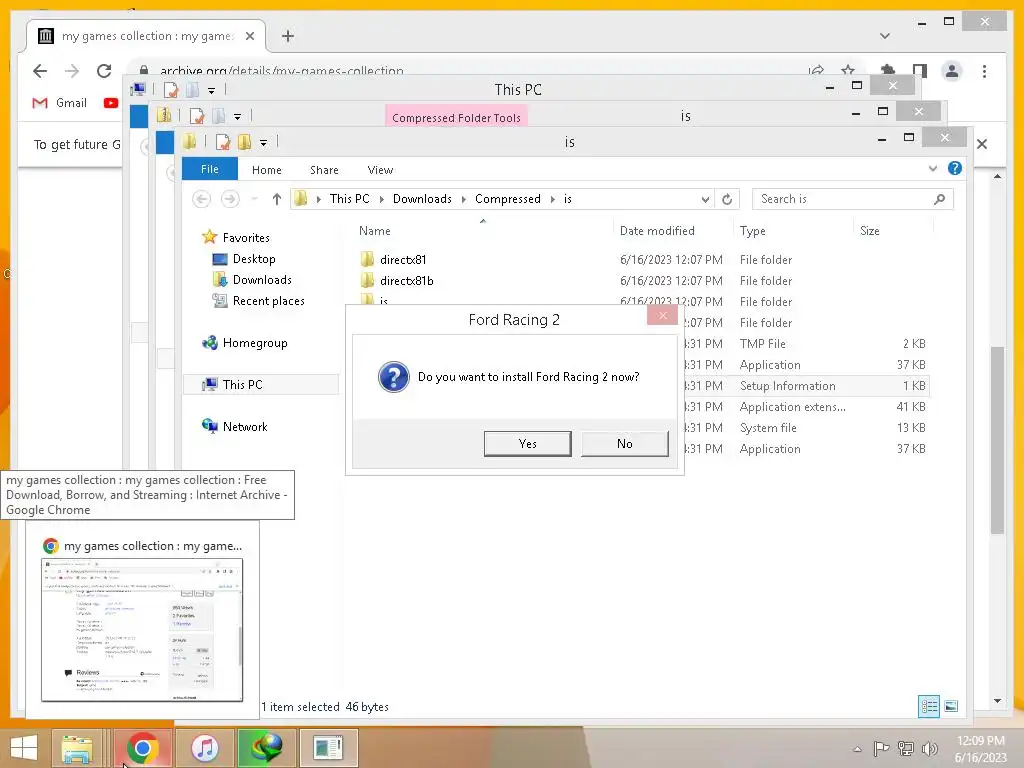This screenshot has width=1024, height=768.
Task: Switch to details view layout
Action: tap(929, 706)
